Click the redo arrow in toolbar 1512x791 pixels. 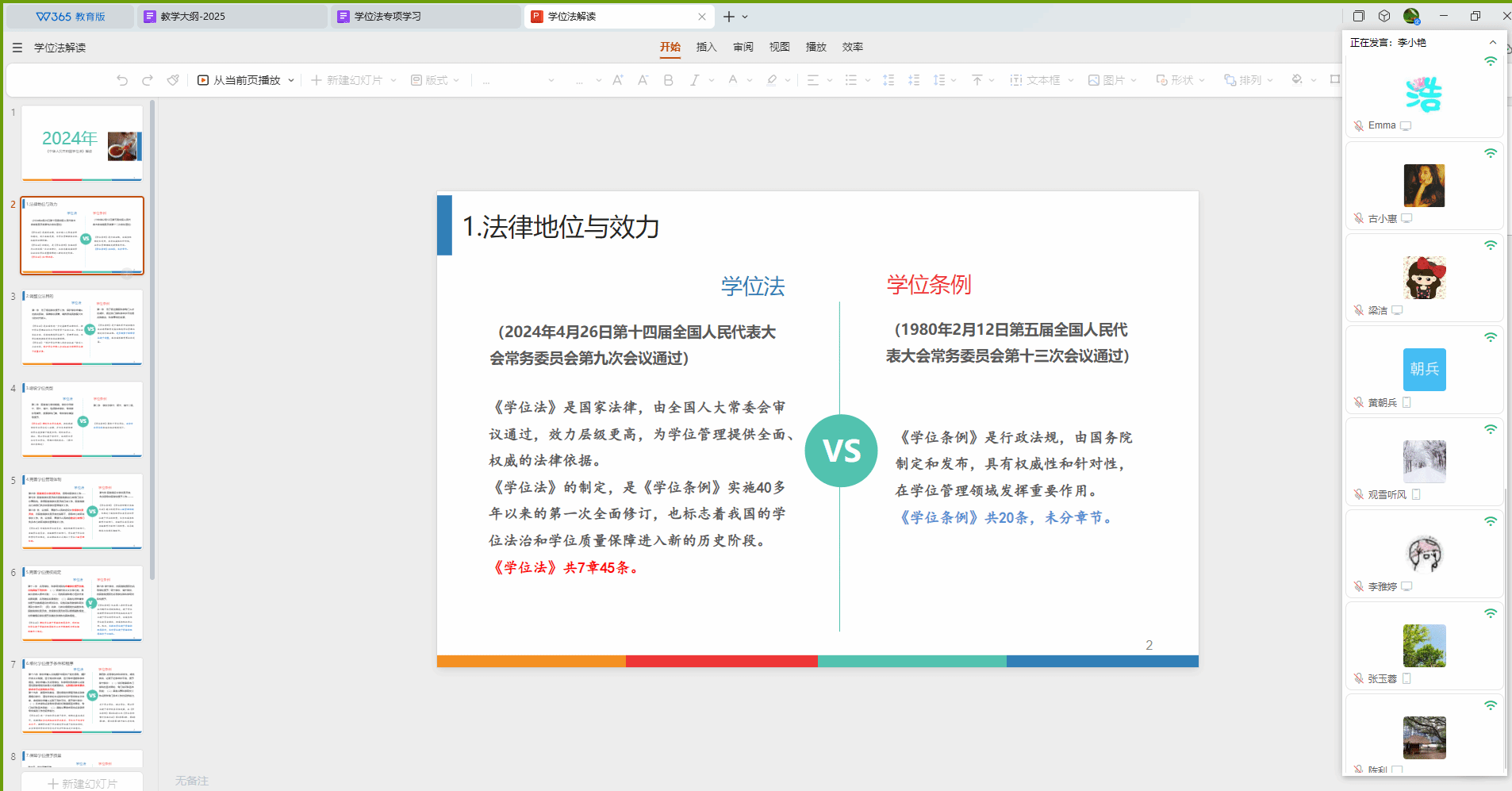click(x=148, y=80)
